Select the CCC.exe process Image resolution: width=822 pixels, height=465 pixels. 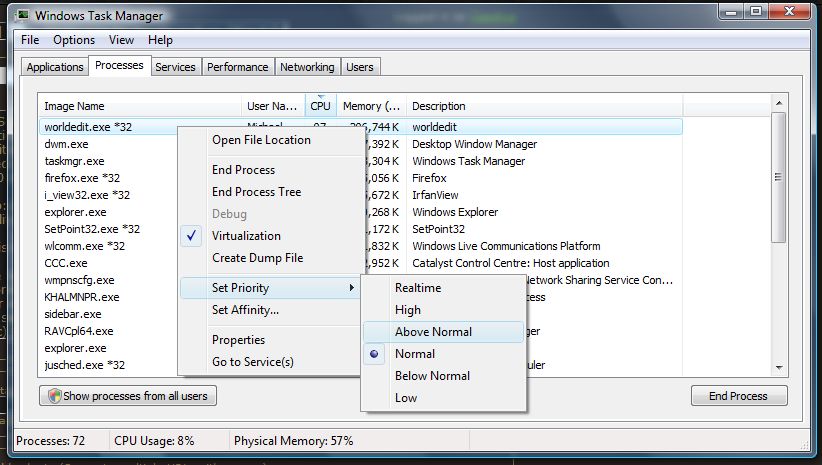click(66, 263)
